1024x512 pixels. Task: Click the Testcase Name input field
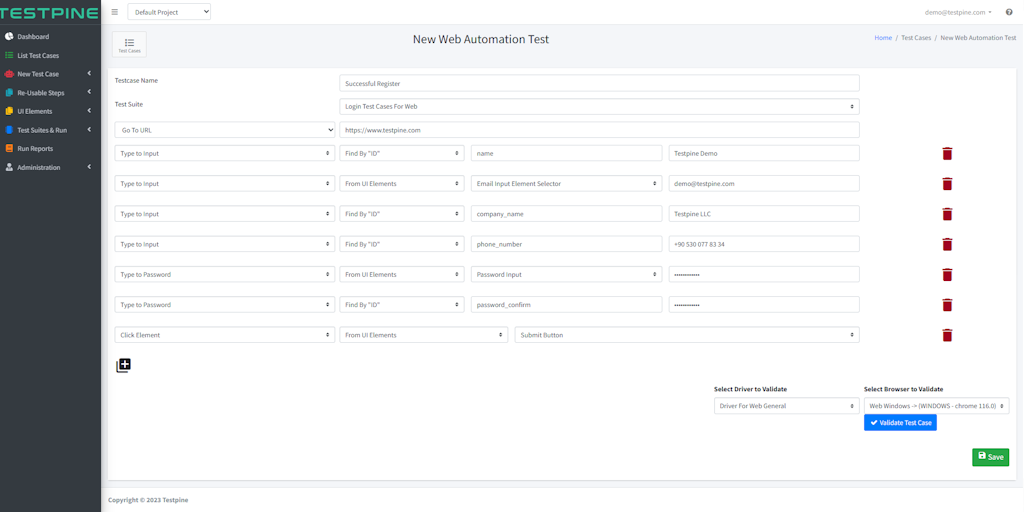tap(599, 83)
